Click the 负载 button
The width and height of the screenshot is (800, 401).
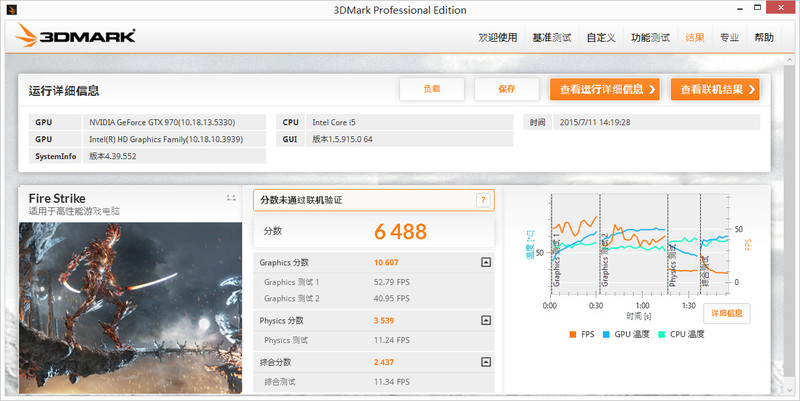pos(432,89)
